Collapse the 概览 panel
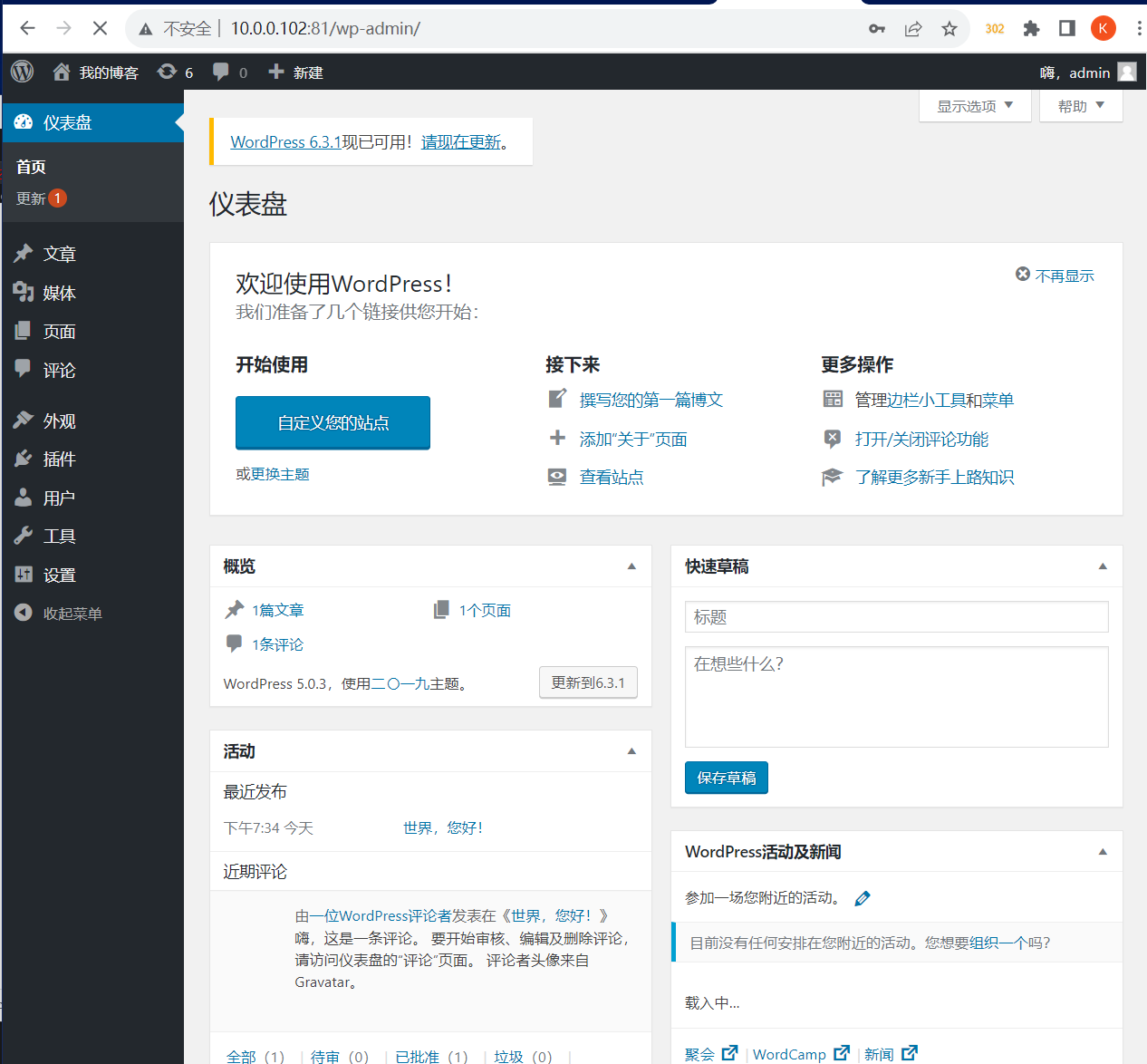Image resolution: width=1147 pixels, height=1064 pixels. pos(631,566)
